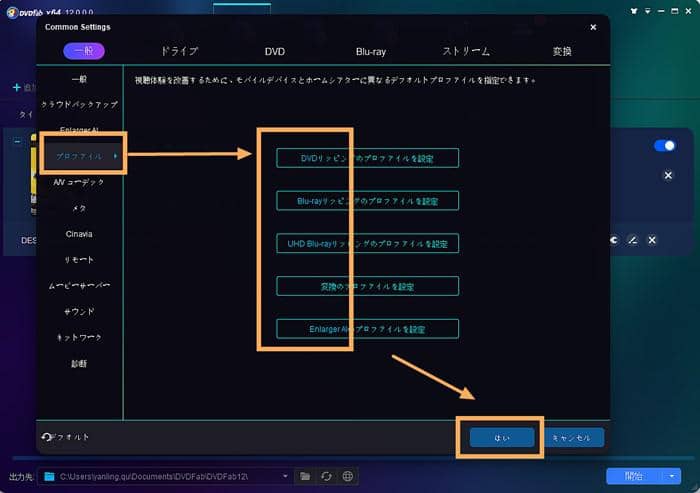
Task: Select the 一般 top tab
Action: click(x=84, y=51)
